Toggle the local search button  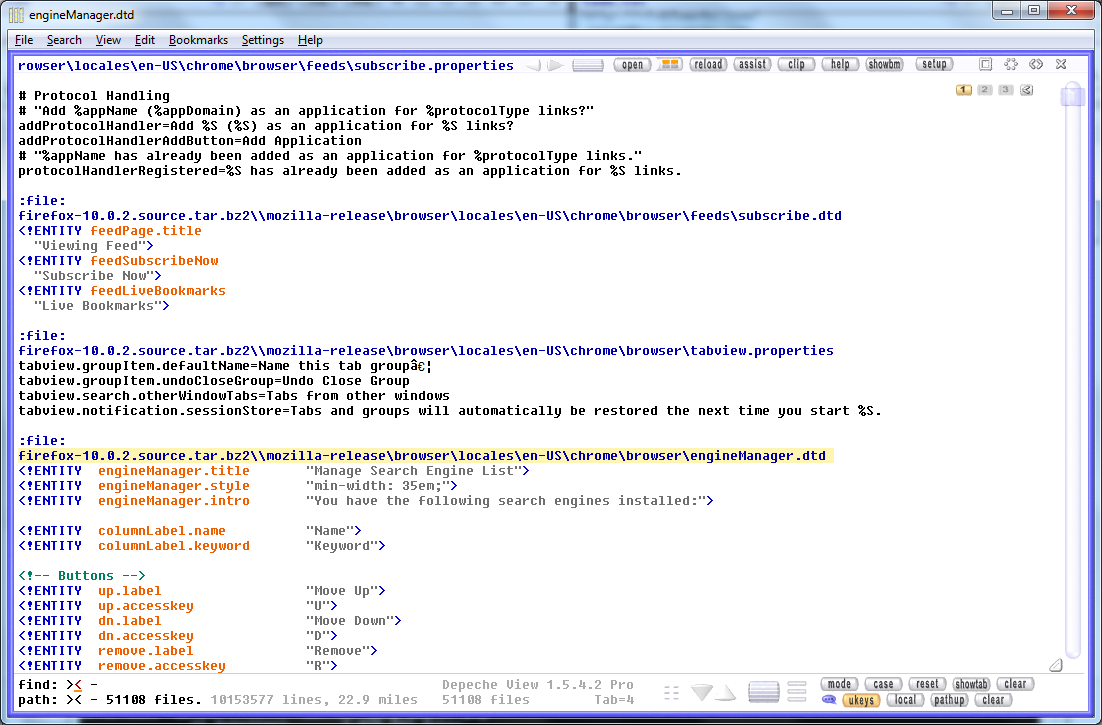click(904, 700)
